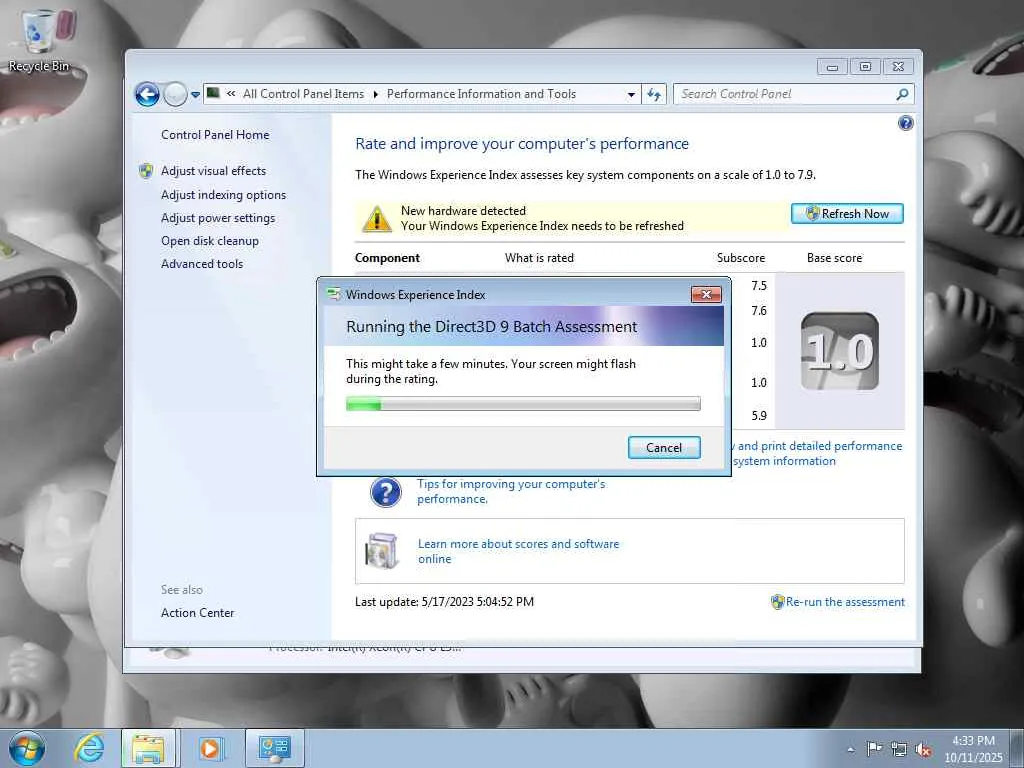1024x768 pixels.
Task: Go back with the blue back arrow
Action: coord(148,95)
